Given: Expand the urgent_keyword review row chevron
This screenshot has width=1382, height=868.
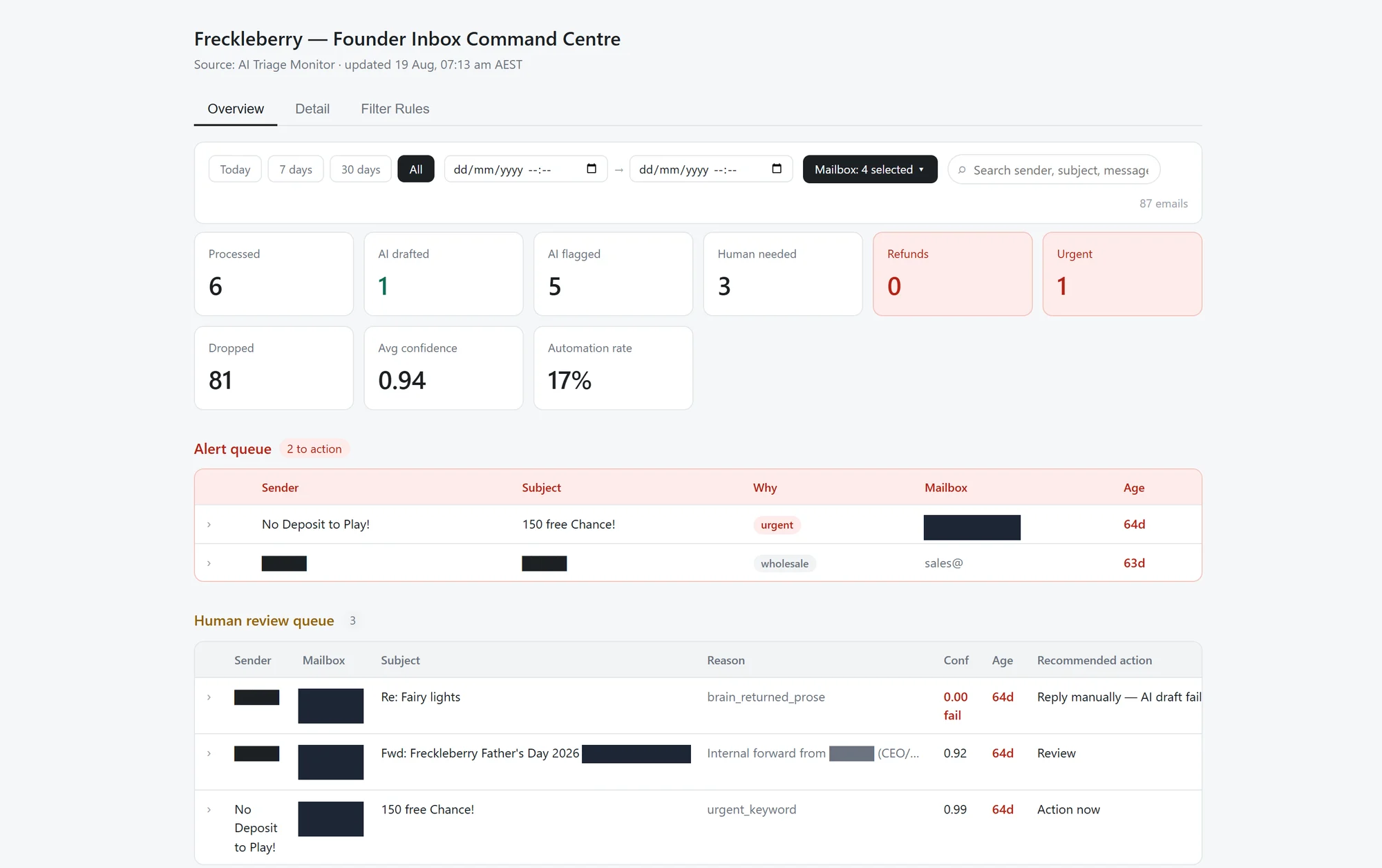Looking at the screenshot, I should pos(209,809).
